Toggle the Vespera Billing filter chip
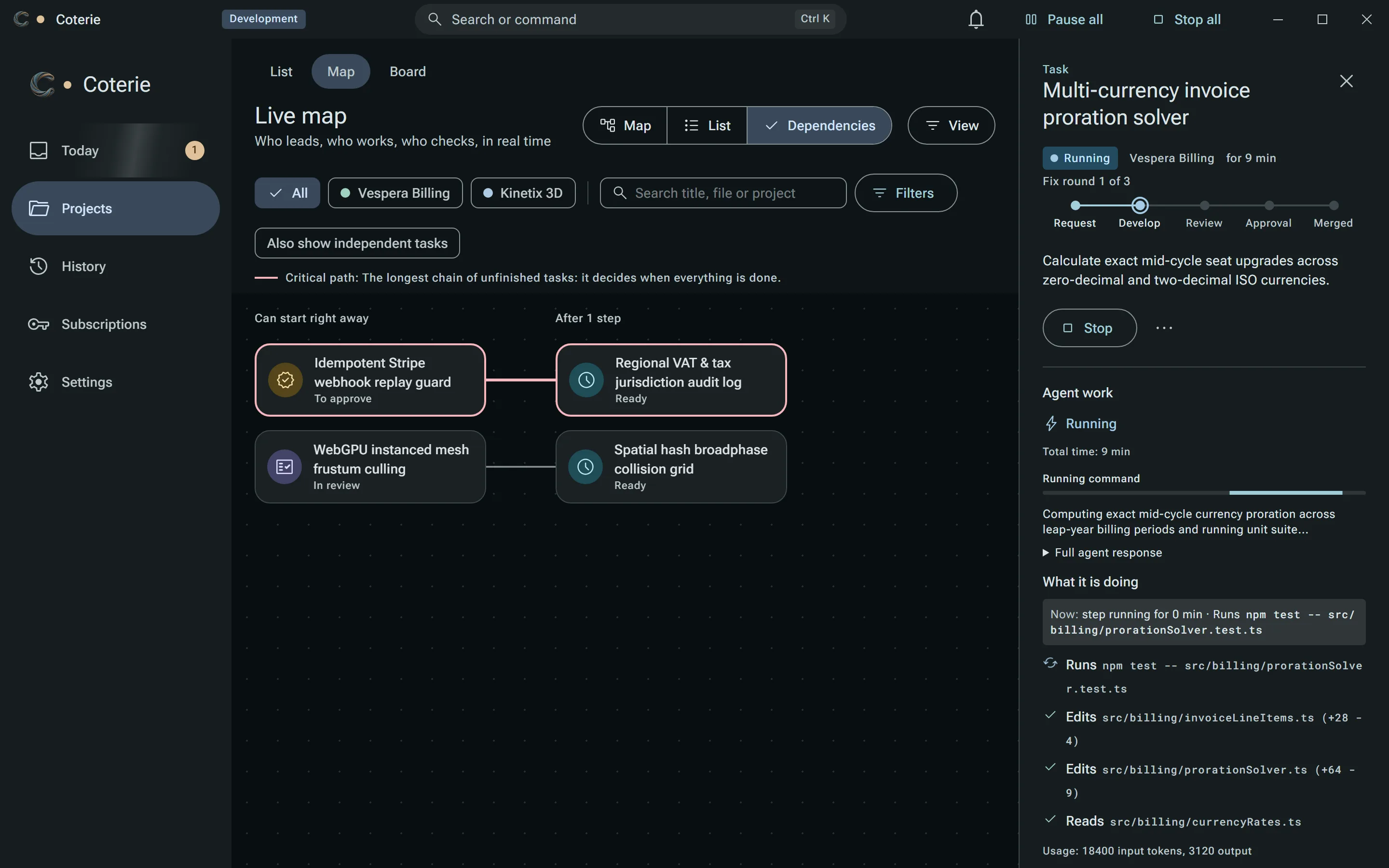 (x=395, y=193)
